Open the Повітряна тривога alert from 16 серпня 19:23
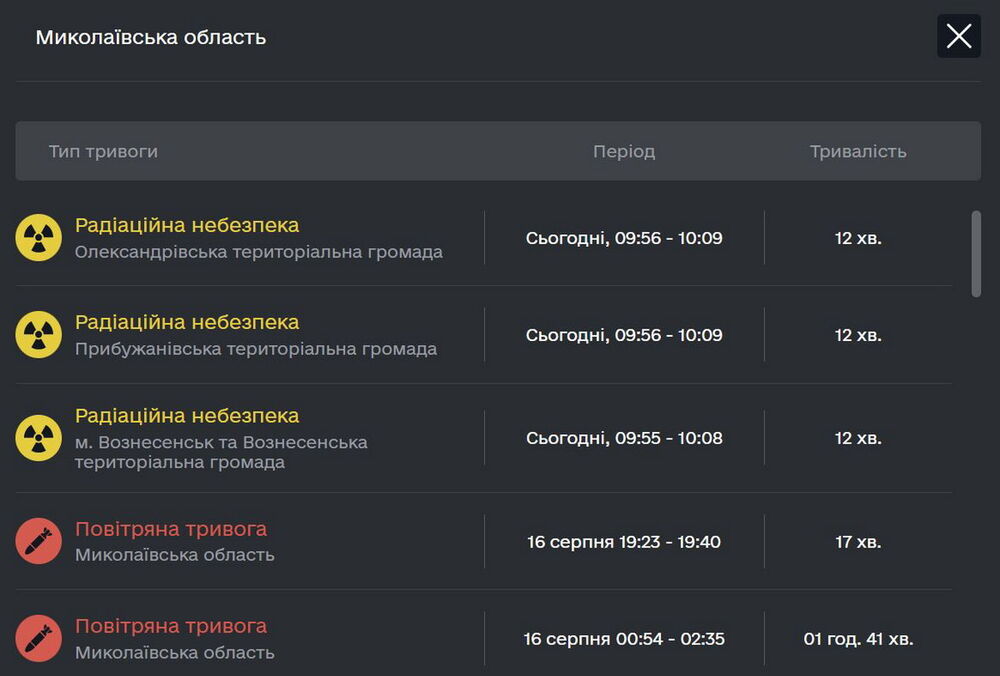1000x676 pixels. [x=169, y=528]
